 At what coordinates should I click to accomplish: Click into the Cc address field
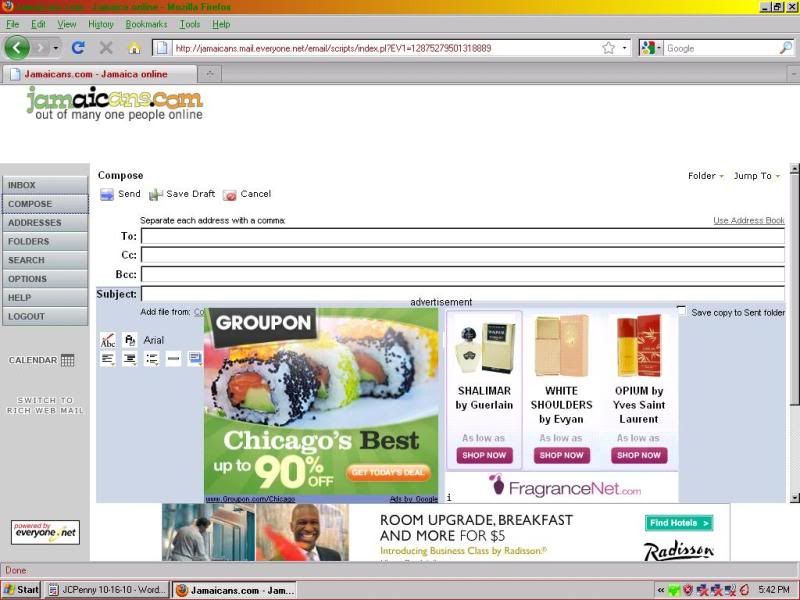pyautogui.click(x=463, y=255)
